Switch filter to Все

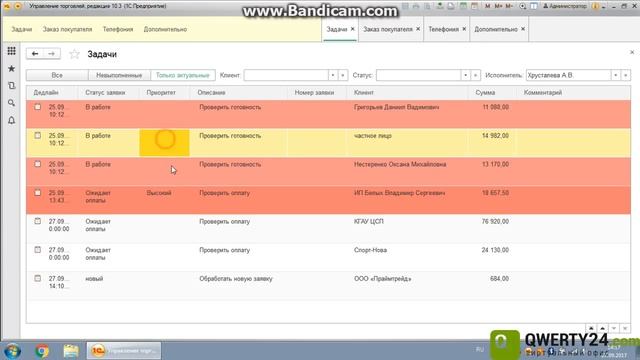57,75
